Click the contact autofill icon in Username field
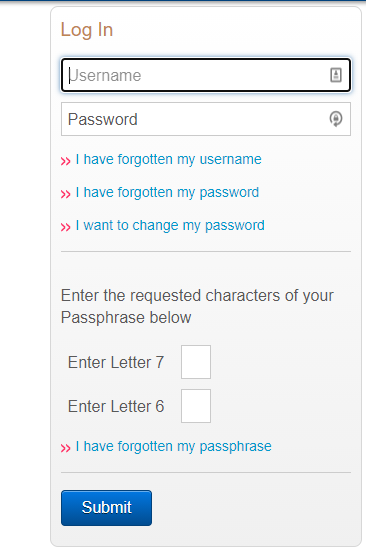This screenshot has width=366, height=552. (336, 75)
